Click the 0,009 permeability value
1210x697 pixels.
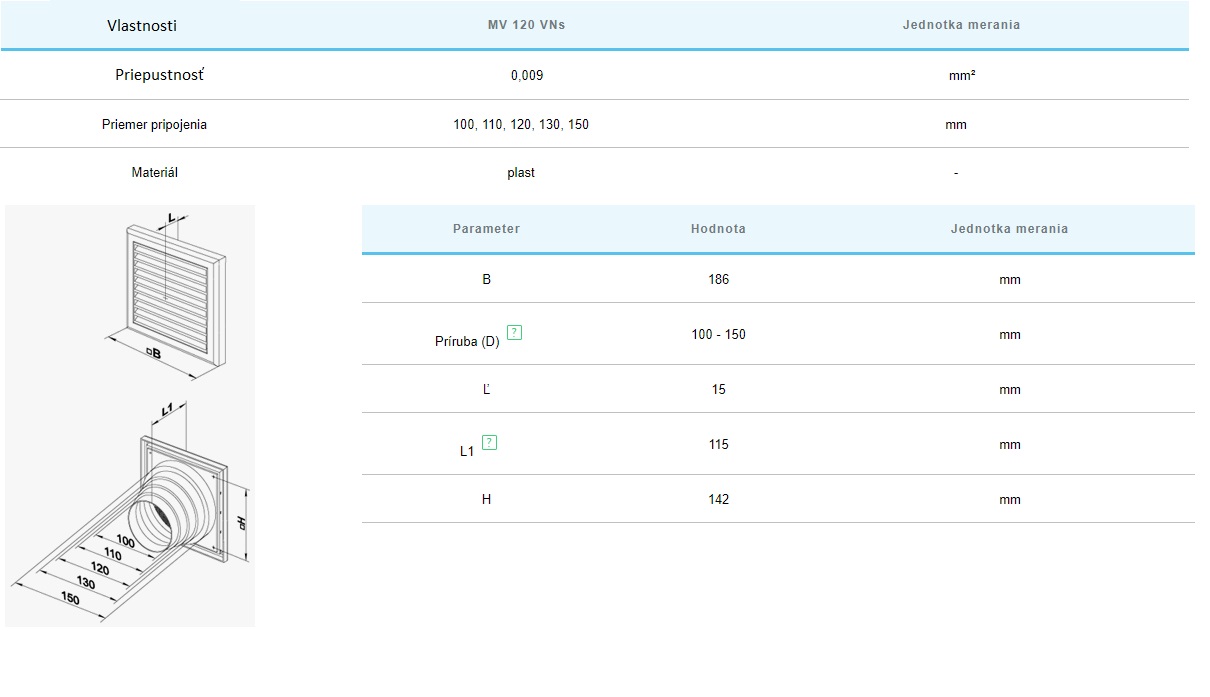[527, 75]
